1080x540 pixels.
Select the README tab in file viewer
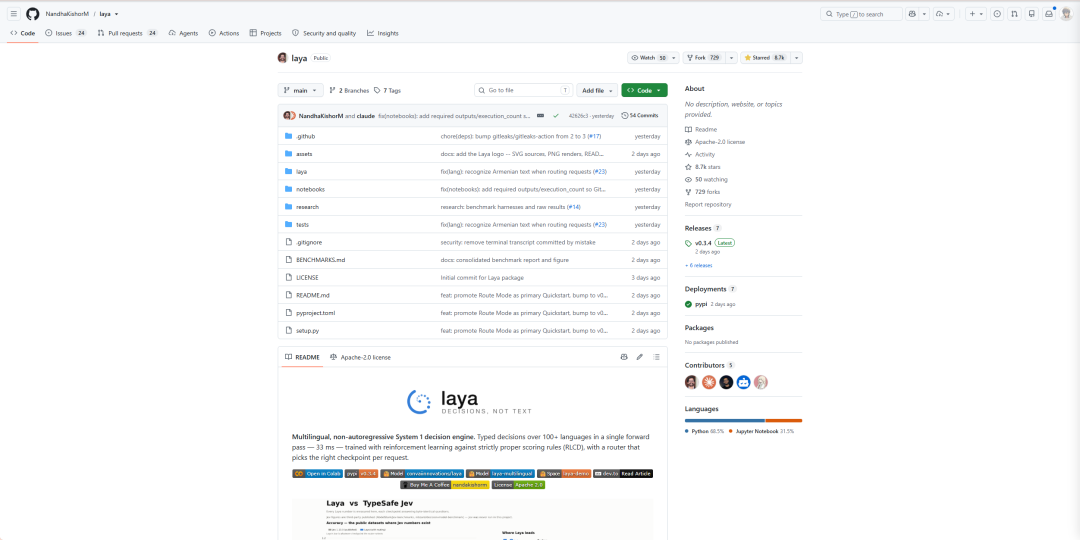point(302,357)
